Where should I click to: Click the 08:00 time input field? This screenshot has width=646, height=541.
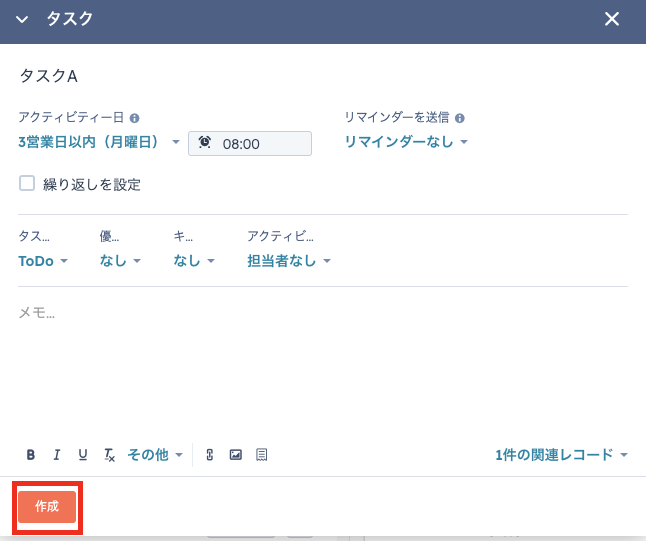tap(250, 143)
